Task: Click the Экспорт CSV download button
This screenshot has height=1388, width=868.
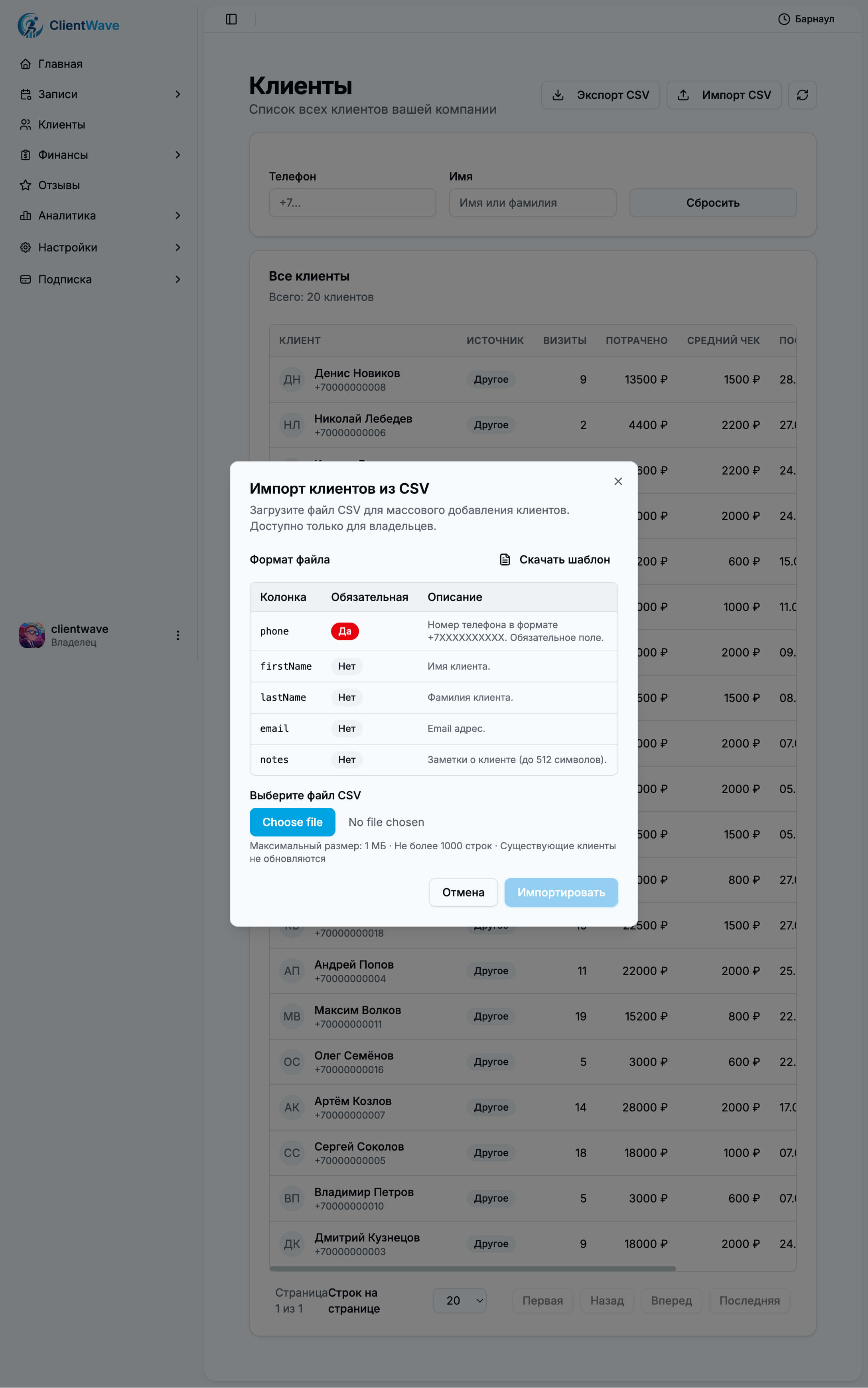Action: [600, 95]
